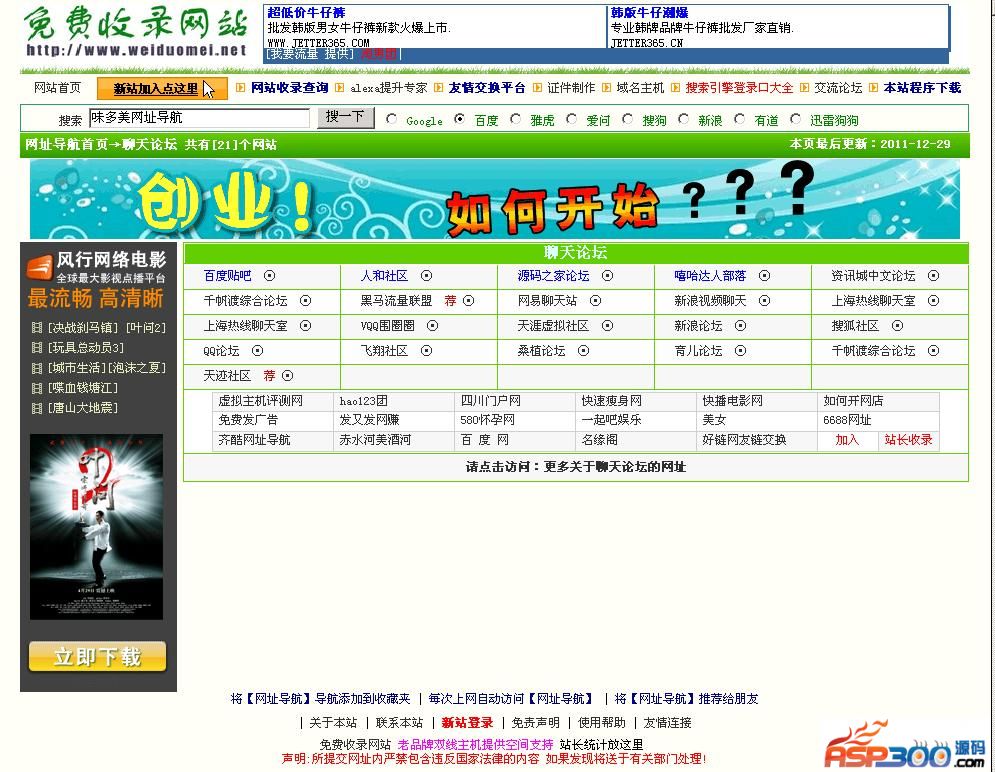This screenshot has width=995, height=772.
Task: Click the circle icon next to 百度贴吧
Action: coord(269,276)
